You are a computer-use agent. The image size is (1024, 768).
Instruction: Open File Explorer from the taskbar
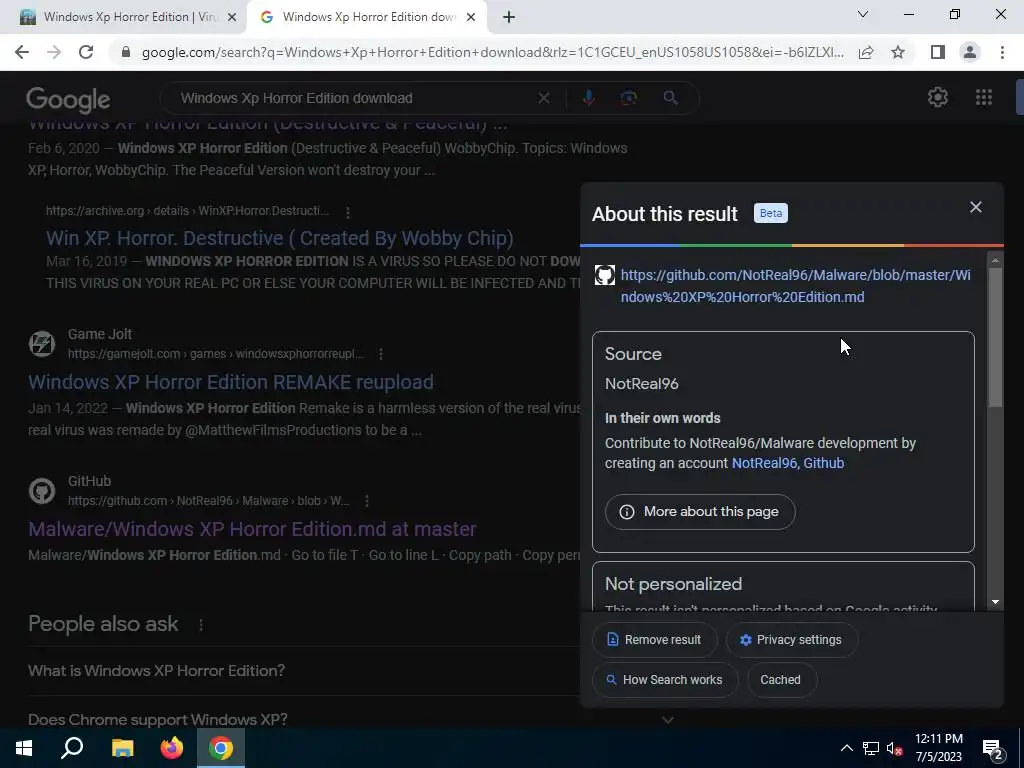(122, 748)
